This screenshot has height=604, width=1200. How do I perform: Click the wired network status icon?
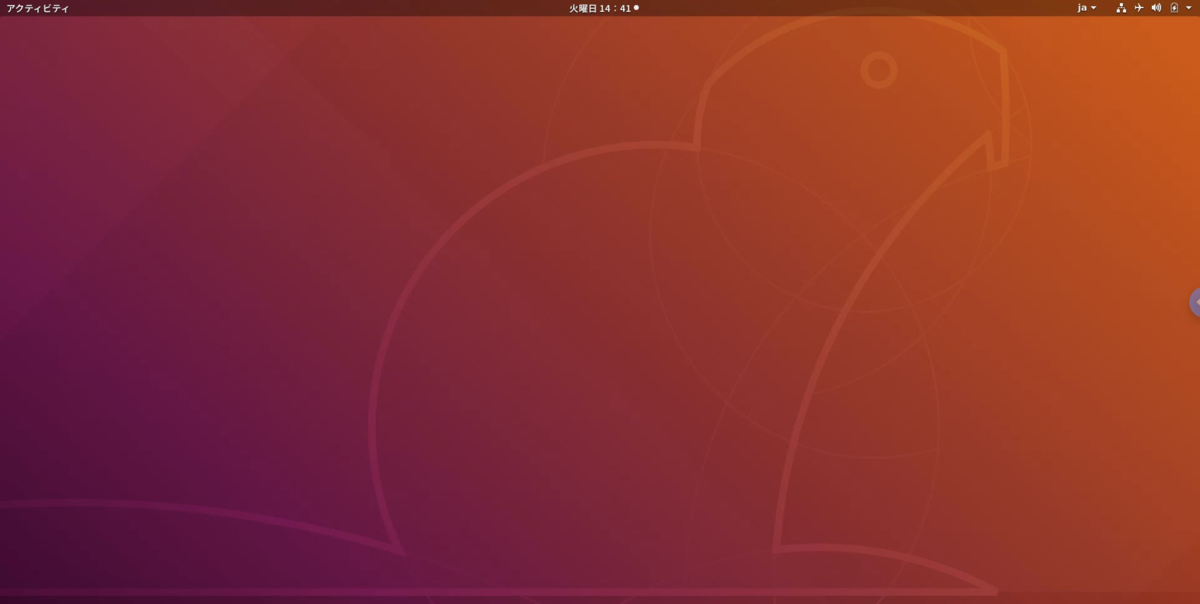1121,8
